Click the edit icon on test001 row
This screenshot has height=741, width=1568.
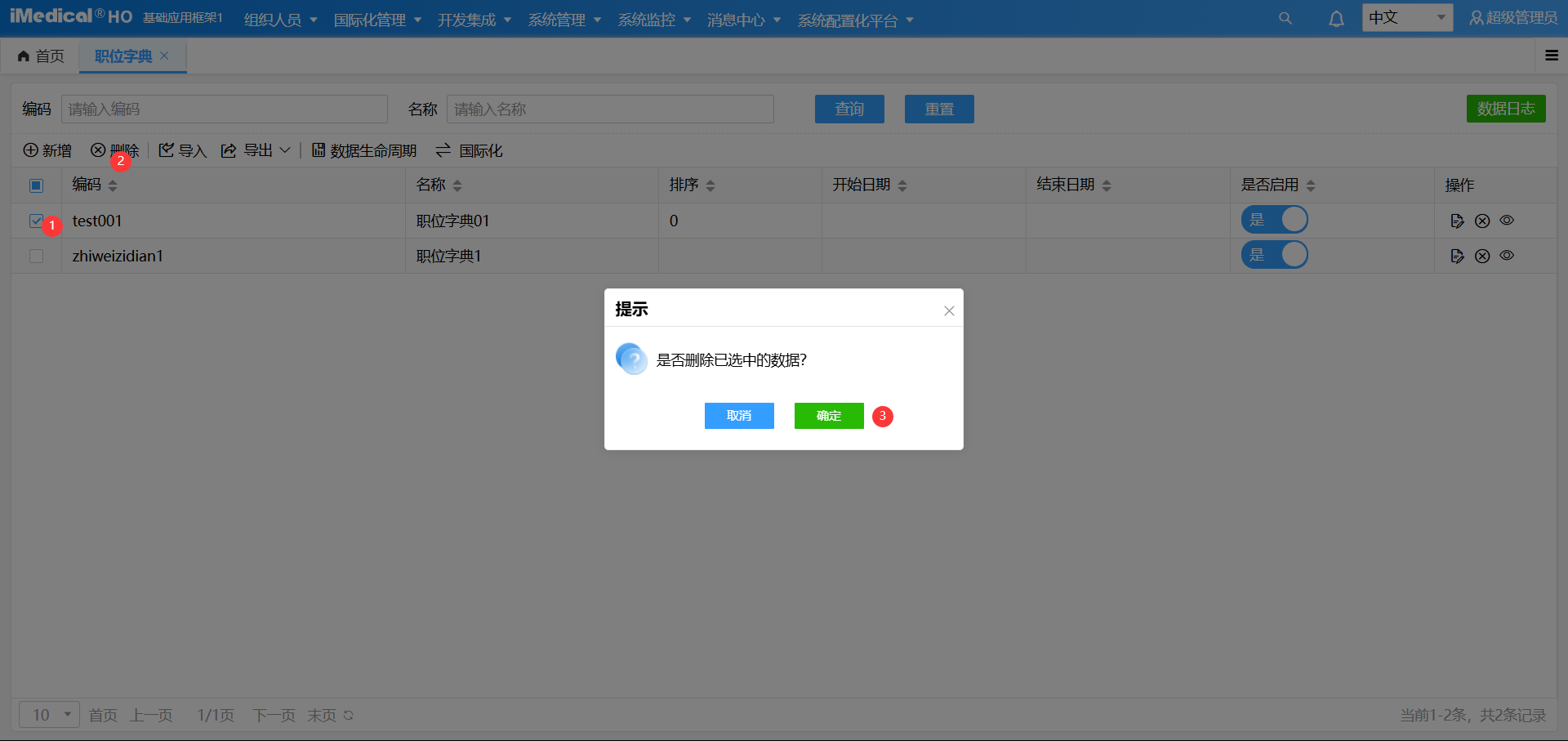point(1457,221)
